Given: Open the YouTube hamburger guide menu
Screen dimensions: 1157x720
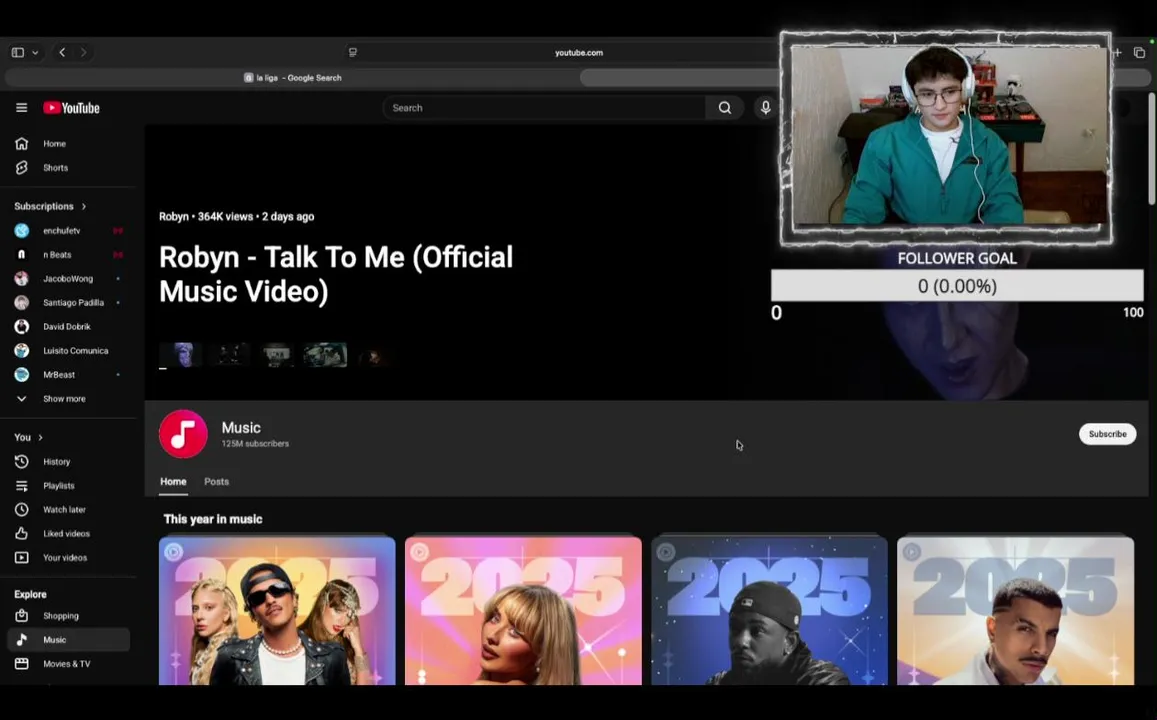Looking at the screenshot, I should 21,108.
